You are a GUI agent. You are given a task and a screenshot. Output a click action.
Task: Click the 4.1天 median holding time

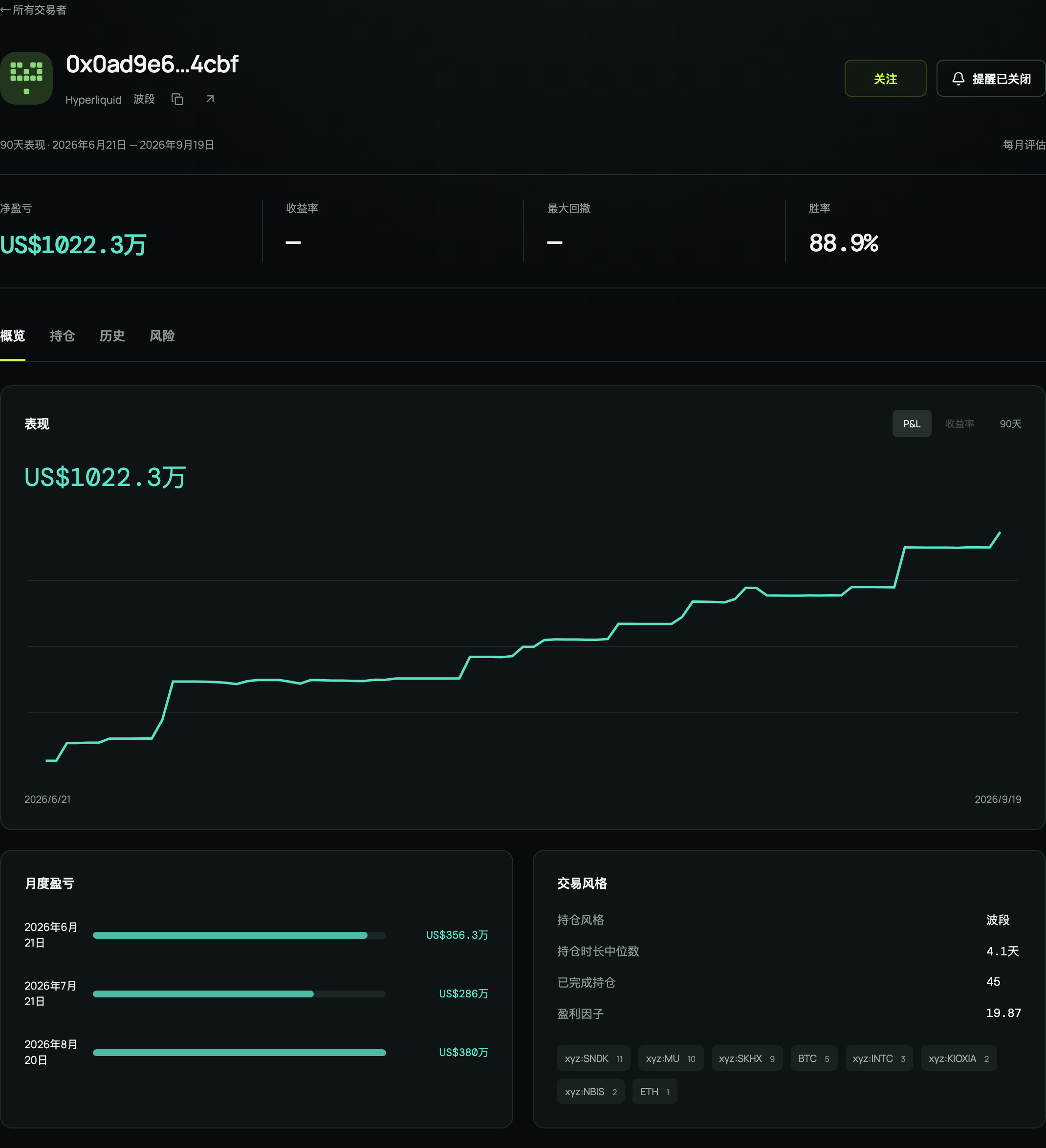pos(1002,951)
